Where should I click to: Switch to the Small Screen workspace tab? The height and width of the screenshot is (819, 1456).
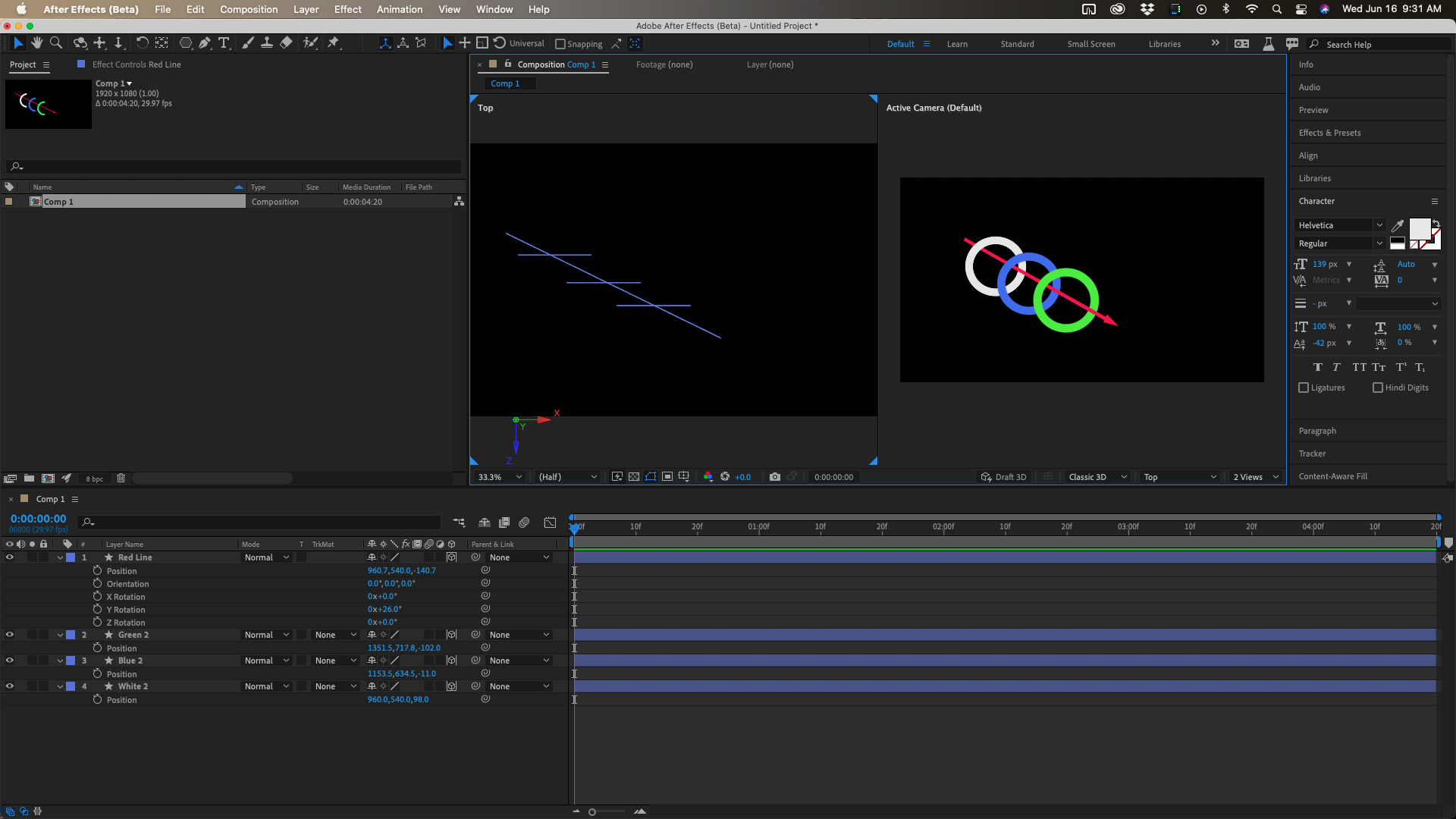click(x=1091, y=44)
